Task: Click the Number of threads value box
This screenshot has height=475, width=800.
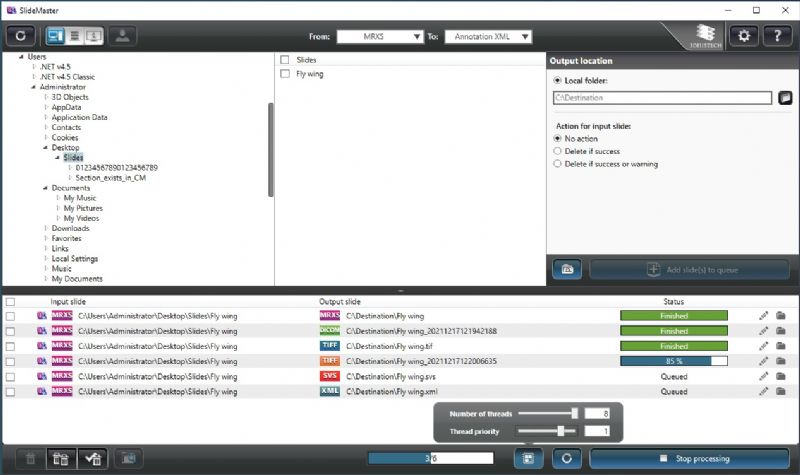Action: pyautogui.click(x=597, y=413)
